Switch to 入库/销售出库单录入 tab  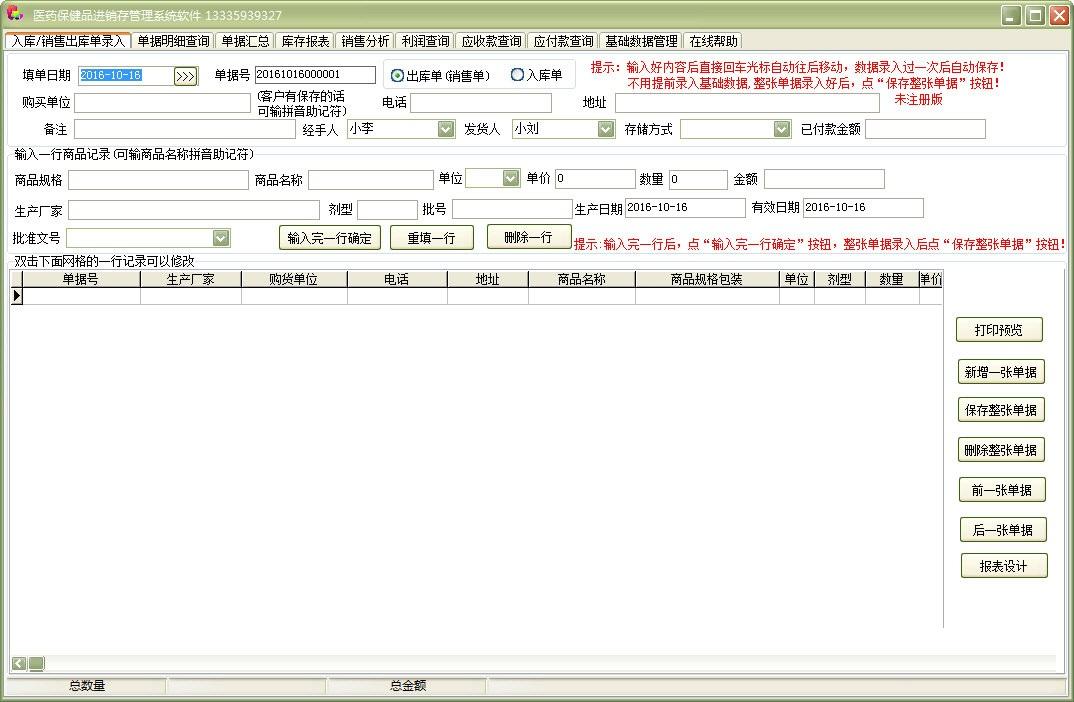click(x=68, y=41)
